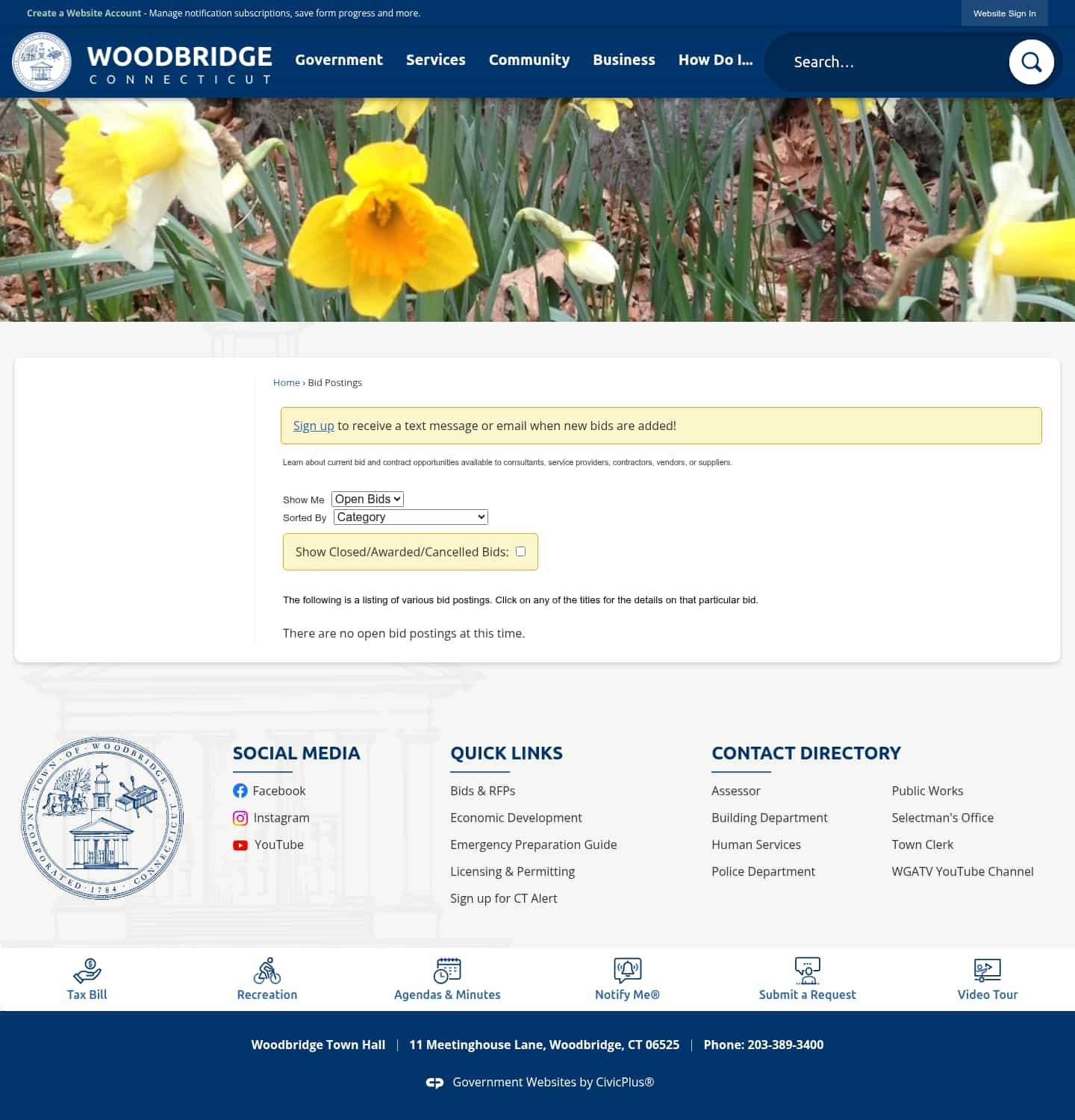Open the Instagram social media icon
The height and width of the screenshot is (1120, 1075).
point(240,818)
